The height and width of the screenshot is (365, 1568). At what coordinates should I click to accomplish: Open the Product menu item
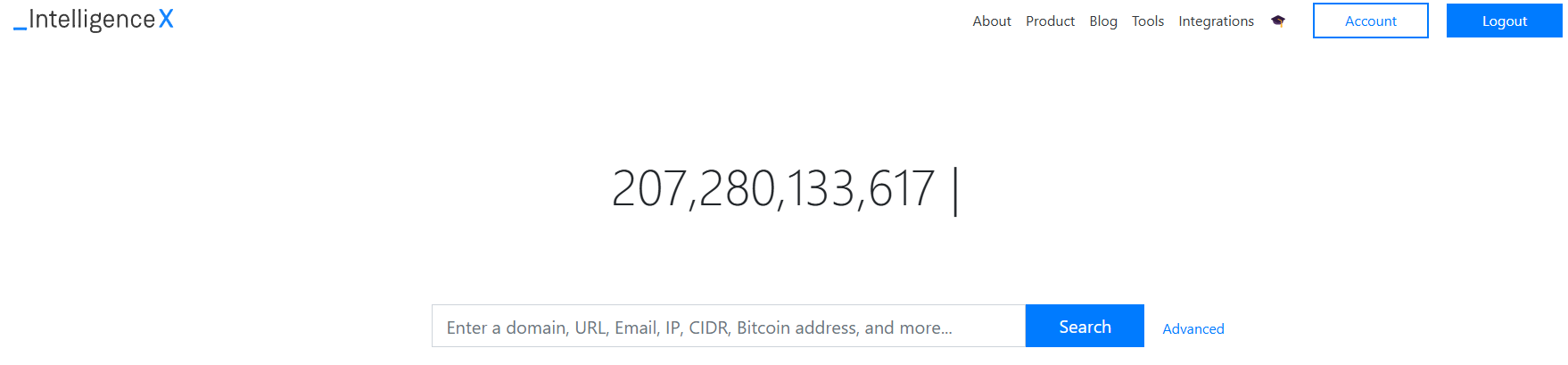point(1050,21)
